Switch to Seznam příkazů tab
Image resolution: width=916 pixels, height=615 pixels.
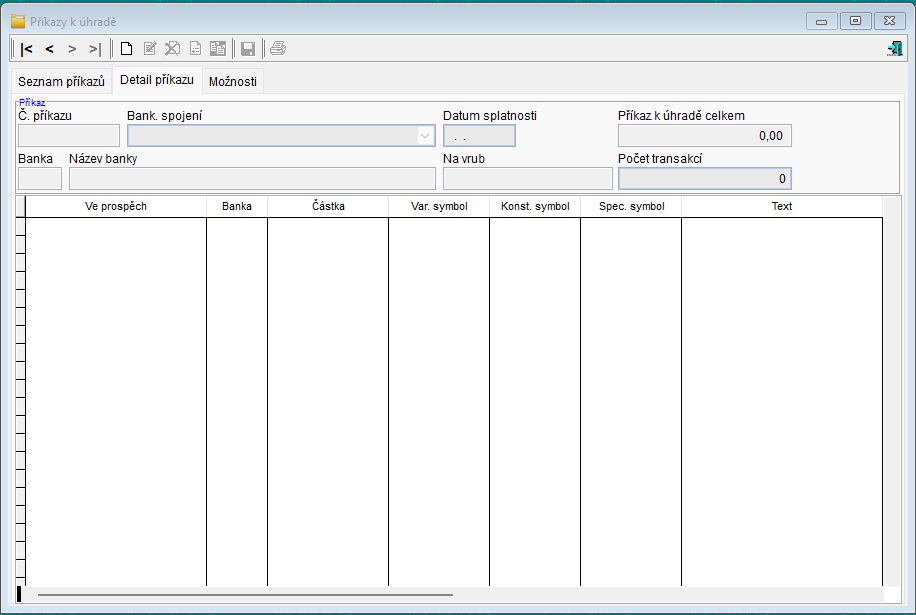pyautogui.click(x=61, y=81)
